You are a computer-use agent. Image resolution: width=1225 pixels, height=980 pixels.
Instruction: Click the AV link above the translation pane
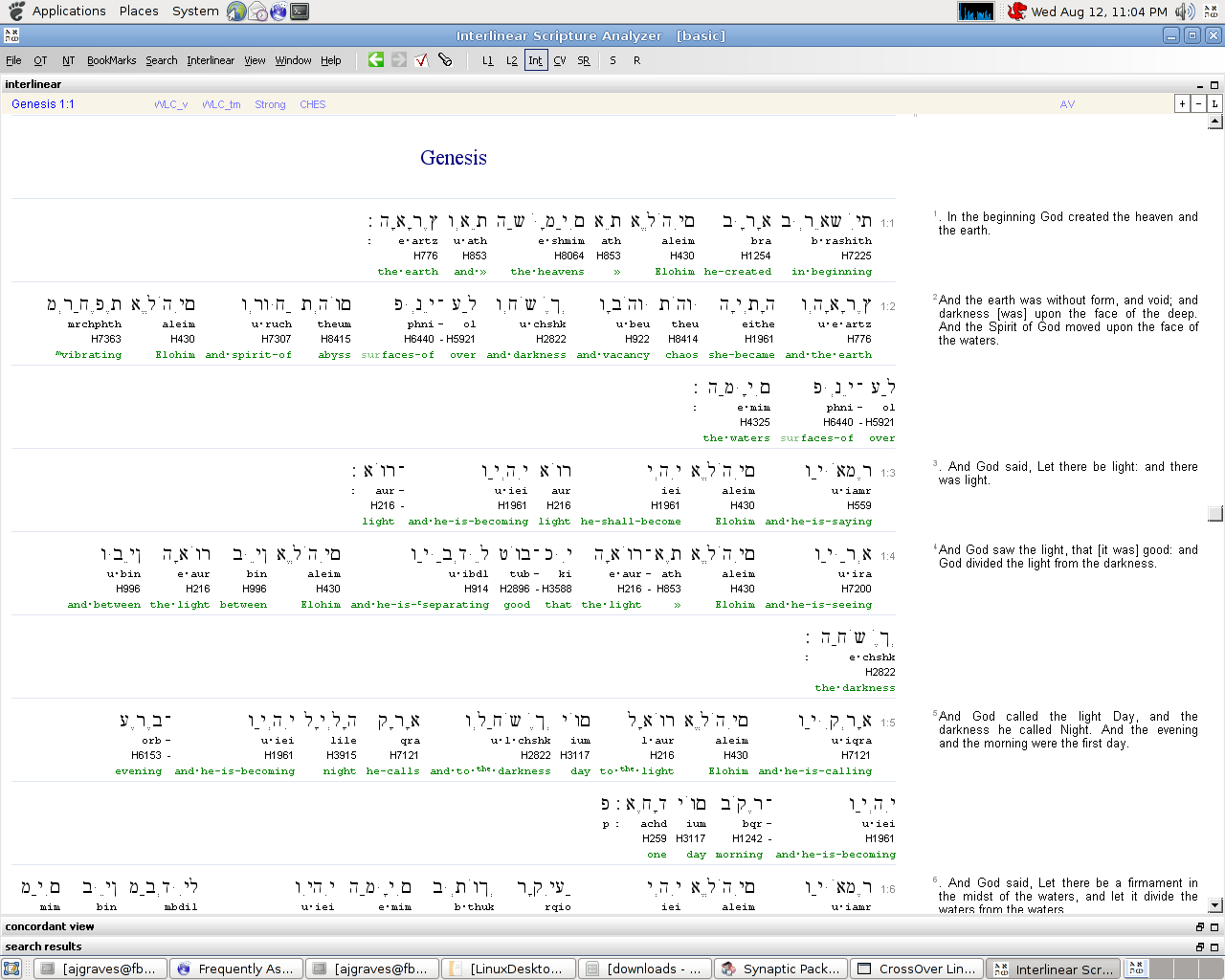click(1067, 104)
